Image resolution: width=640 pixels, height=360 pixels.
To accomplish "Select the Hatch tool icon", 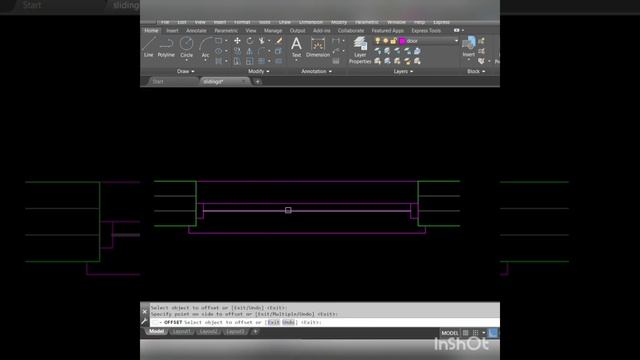I will (219, 61).
